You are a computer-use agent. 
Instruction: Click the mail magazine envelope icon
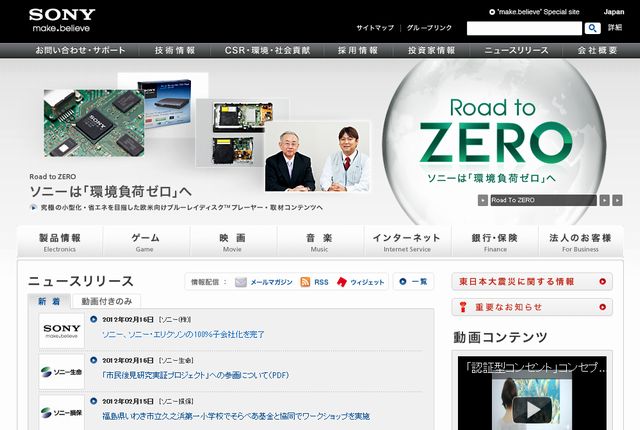(240, 282)
